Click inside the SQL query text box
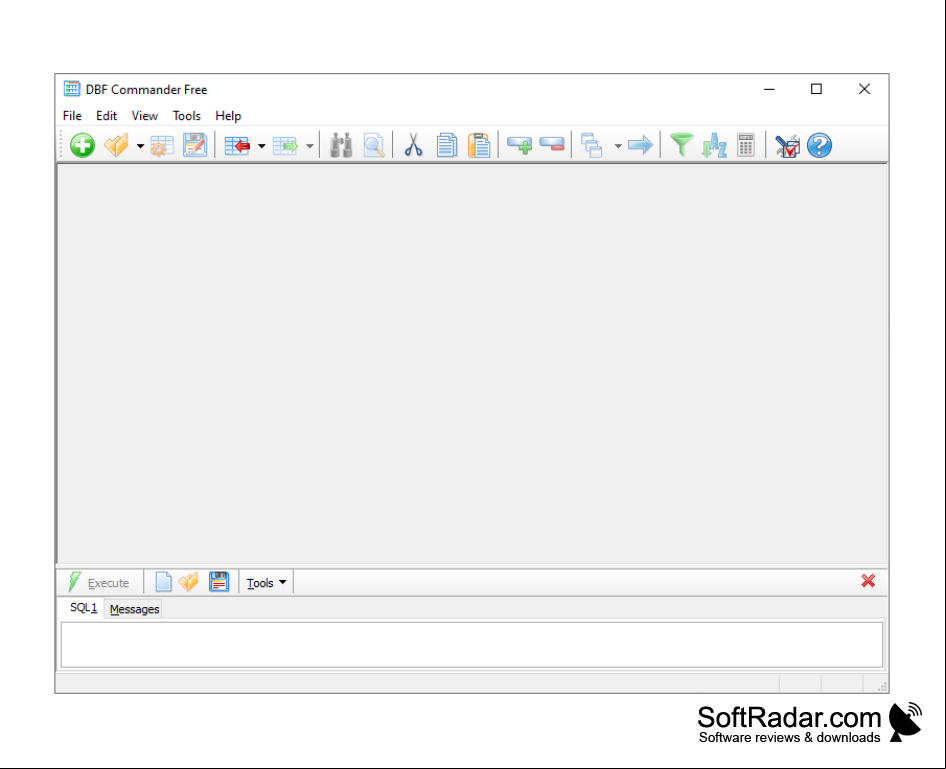Image resolution: width=946 pixels, height=769 pixels. click(472, 645)
